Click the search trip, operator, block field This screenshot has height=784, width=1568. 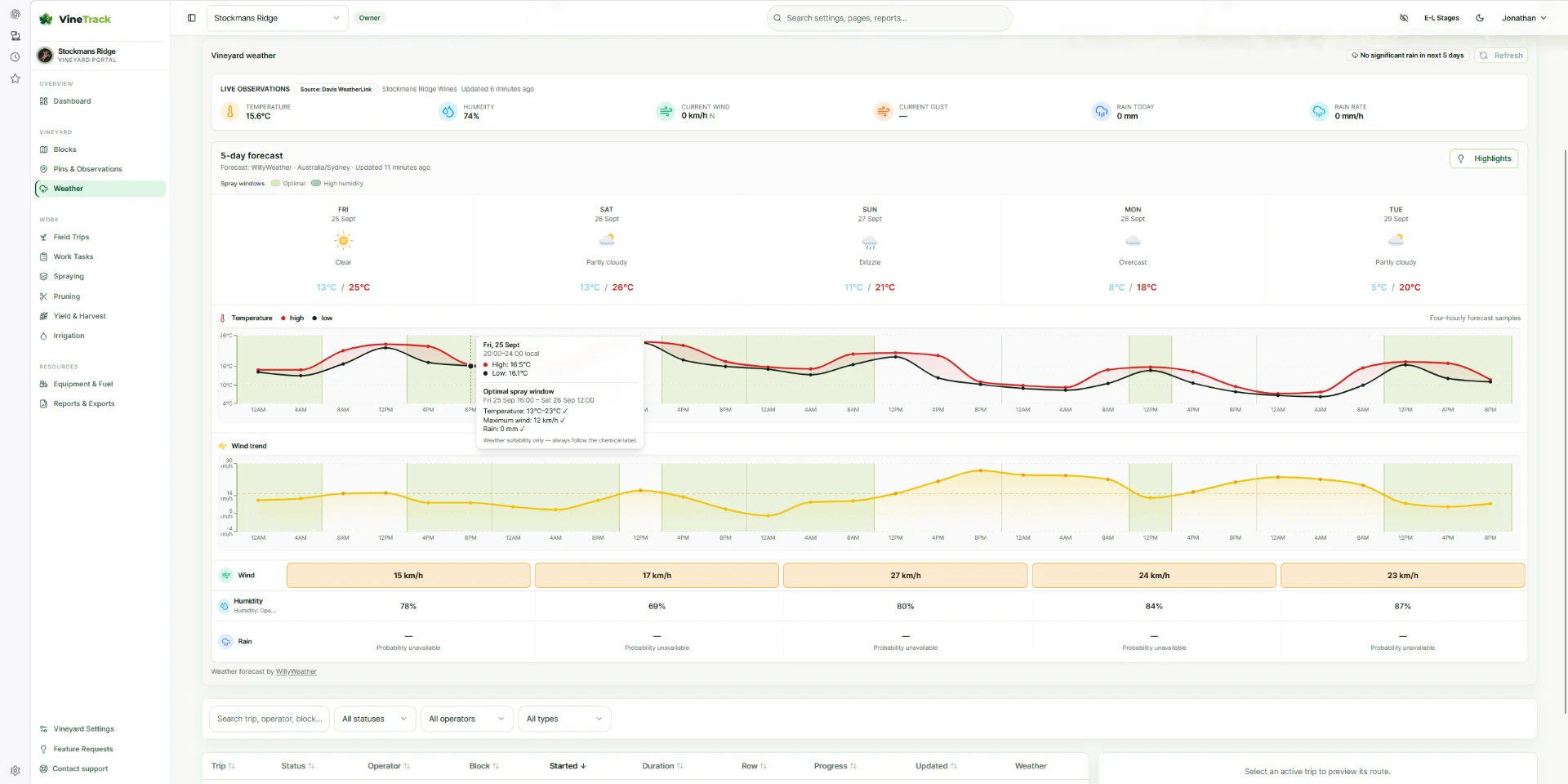[269, 719]
